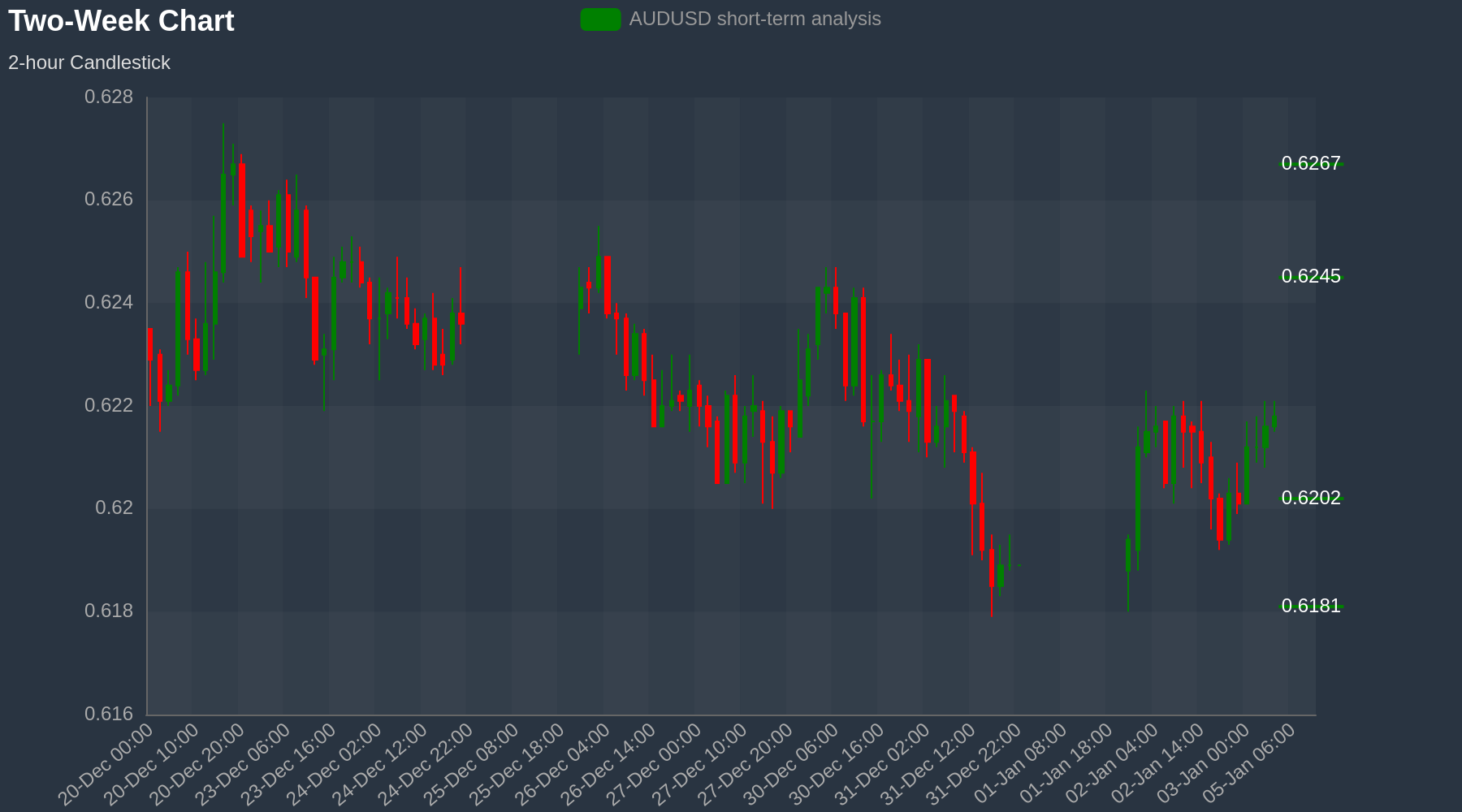
Task: Click the green AUDUSD legend color swatch
Action: coord(600,19)
